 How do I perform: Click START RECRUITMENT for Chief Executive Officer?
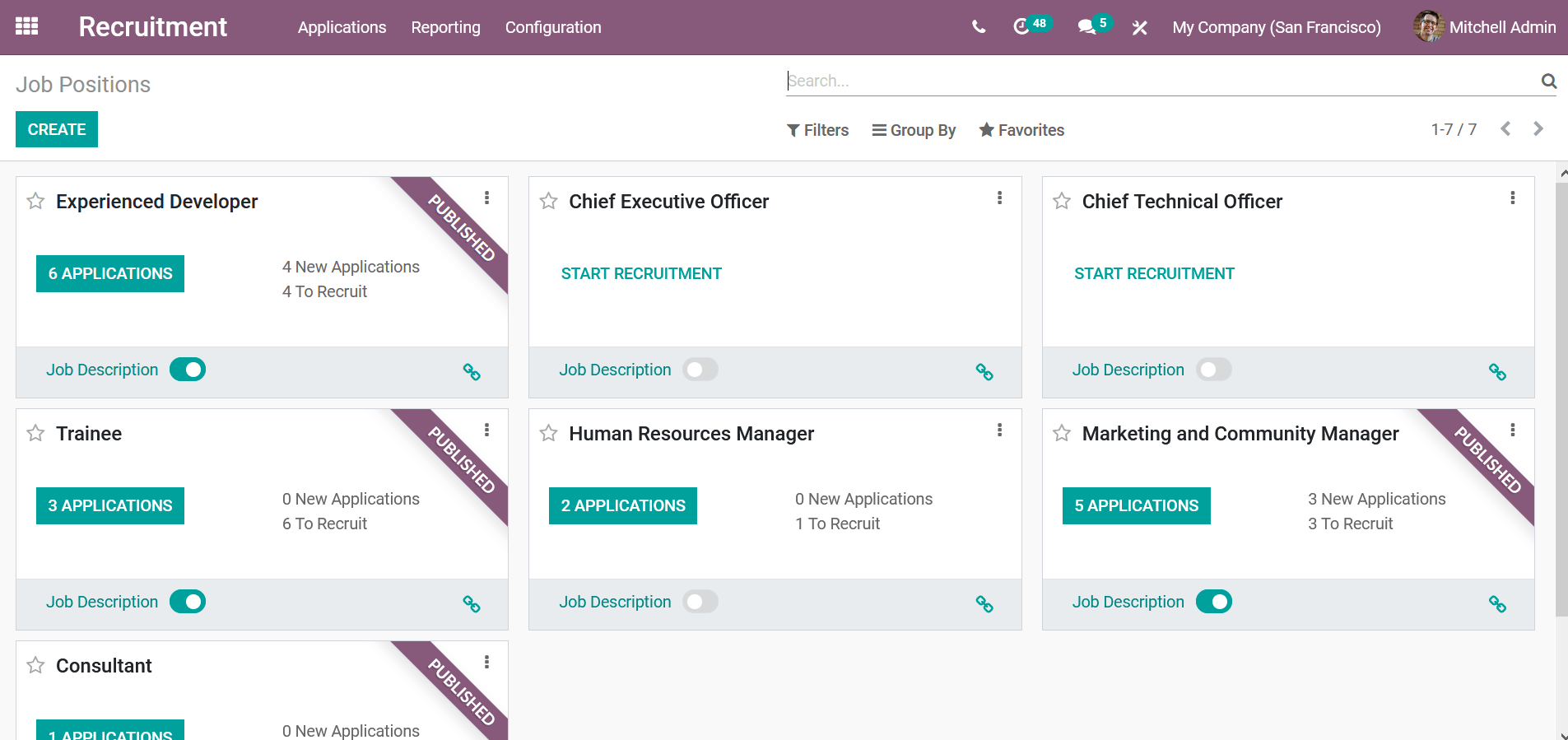[x=640, y=273]
